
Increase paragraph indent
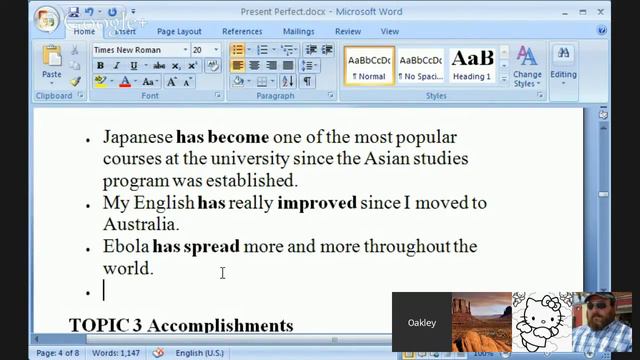tap(327, 50)
